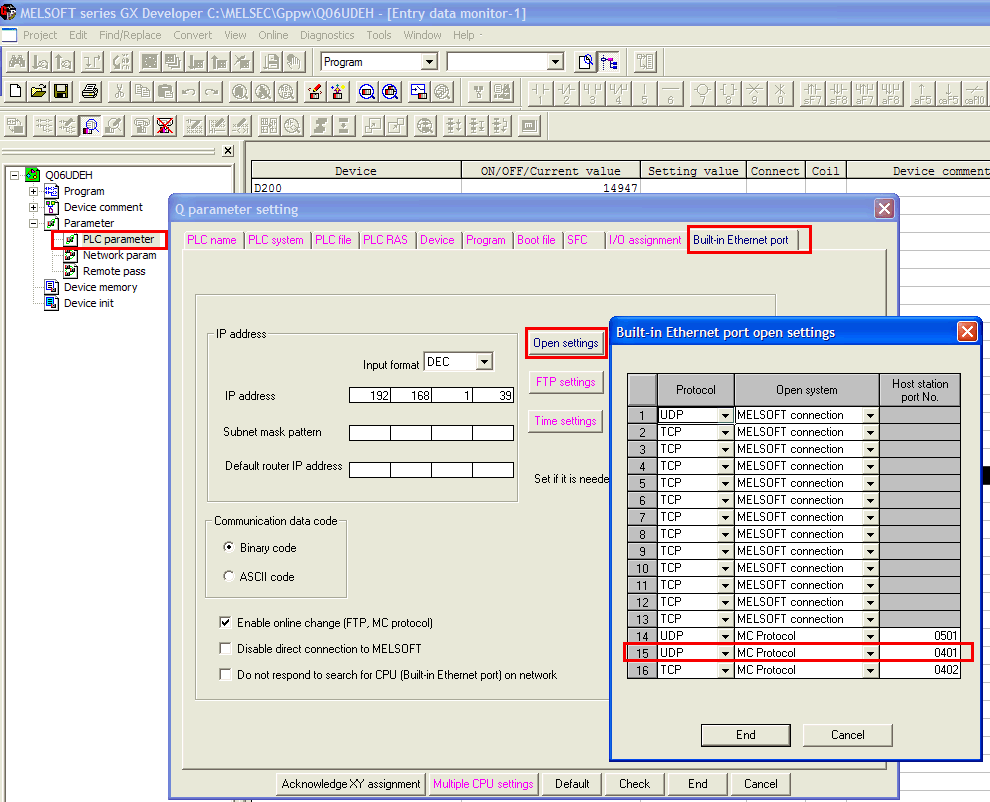Click the monitor mode magnifier icon
990x802 pixels.
click(x=91, y=126)
